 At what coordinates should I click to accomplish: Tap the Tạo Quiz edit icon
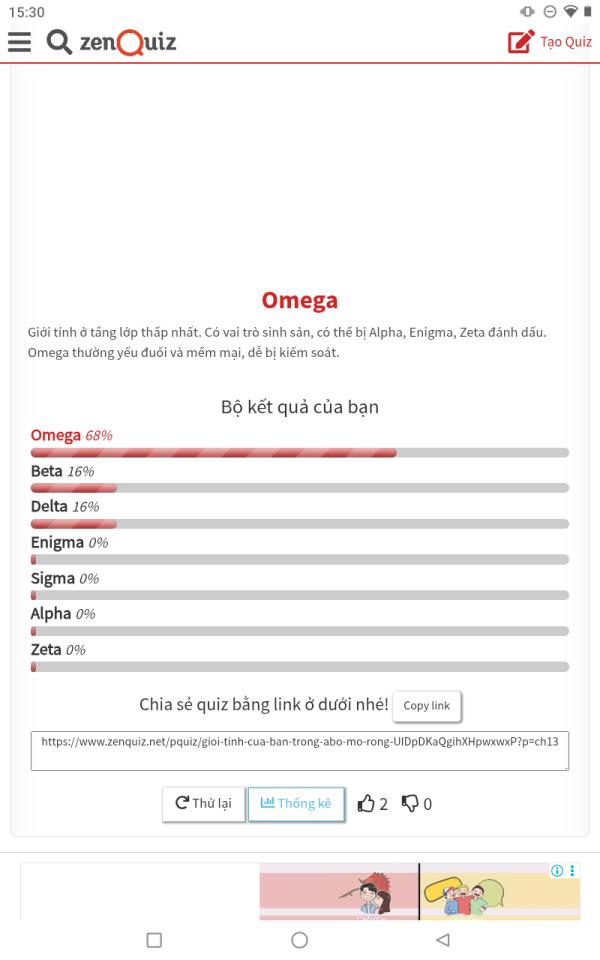coord(520,42)
